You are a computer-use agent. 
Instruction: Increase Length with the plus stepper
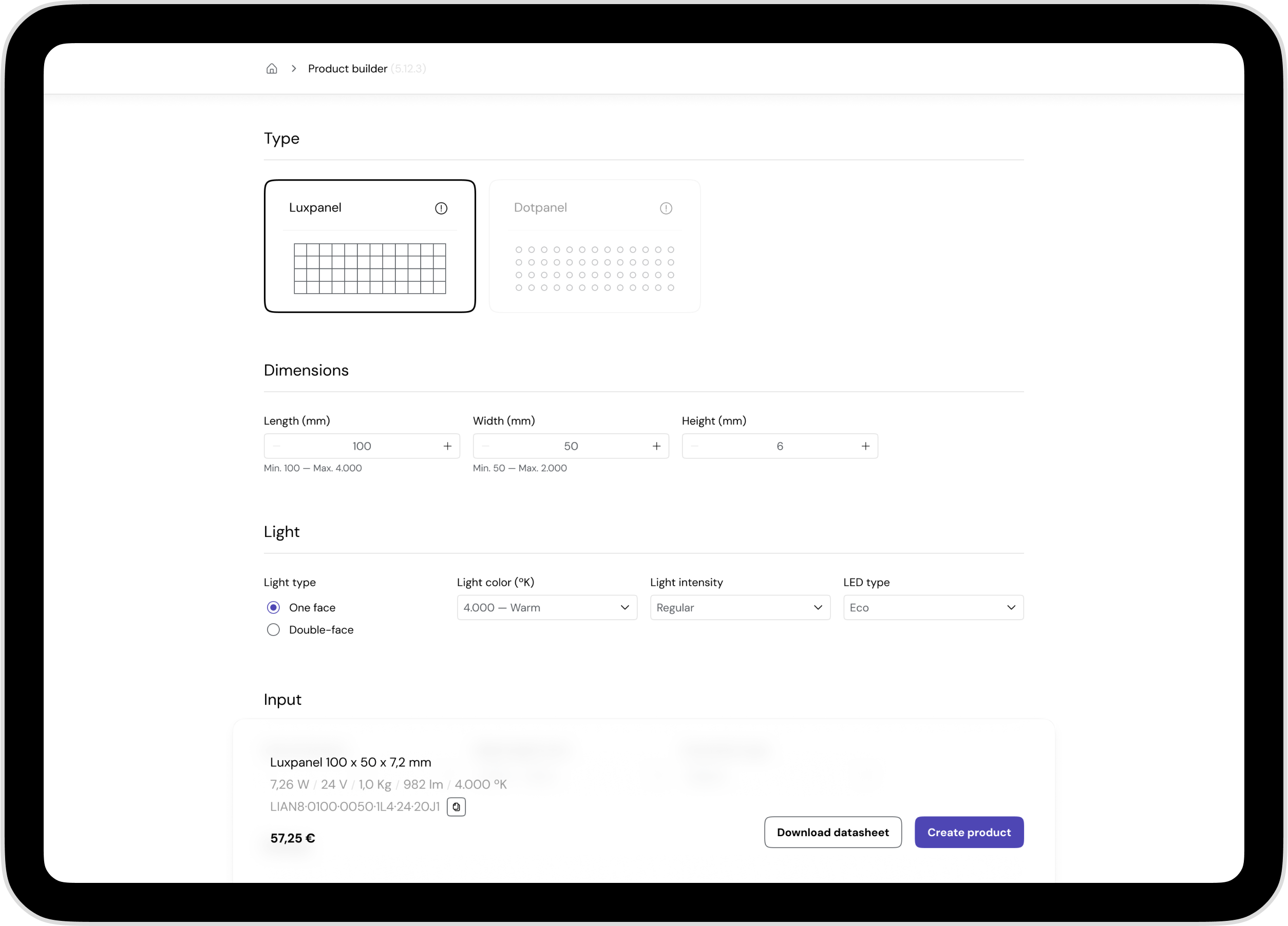[447, 446]
